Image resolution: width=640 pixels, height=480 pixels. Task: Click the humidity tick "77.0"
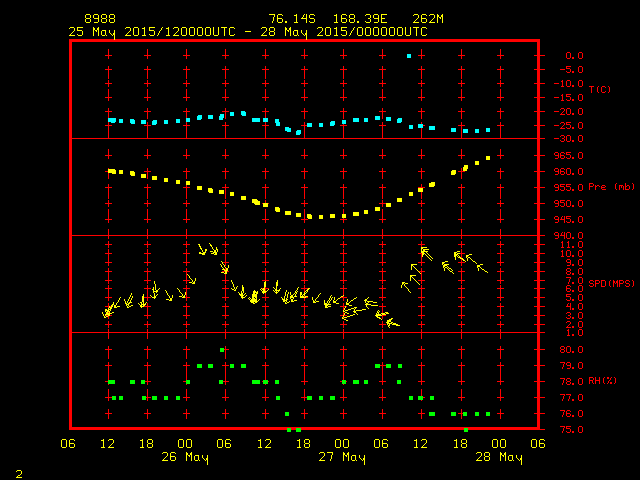coord(571,398)
